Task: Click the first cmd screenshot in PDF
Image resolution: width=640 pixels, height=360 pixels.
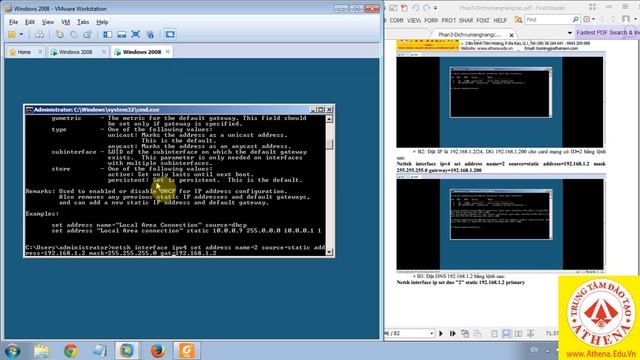Action: (500, 93)
